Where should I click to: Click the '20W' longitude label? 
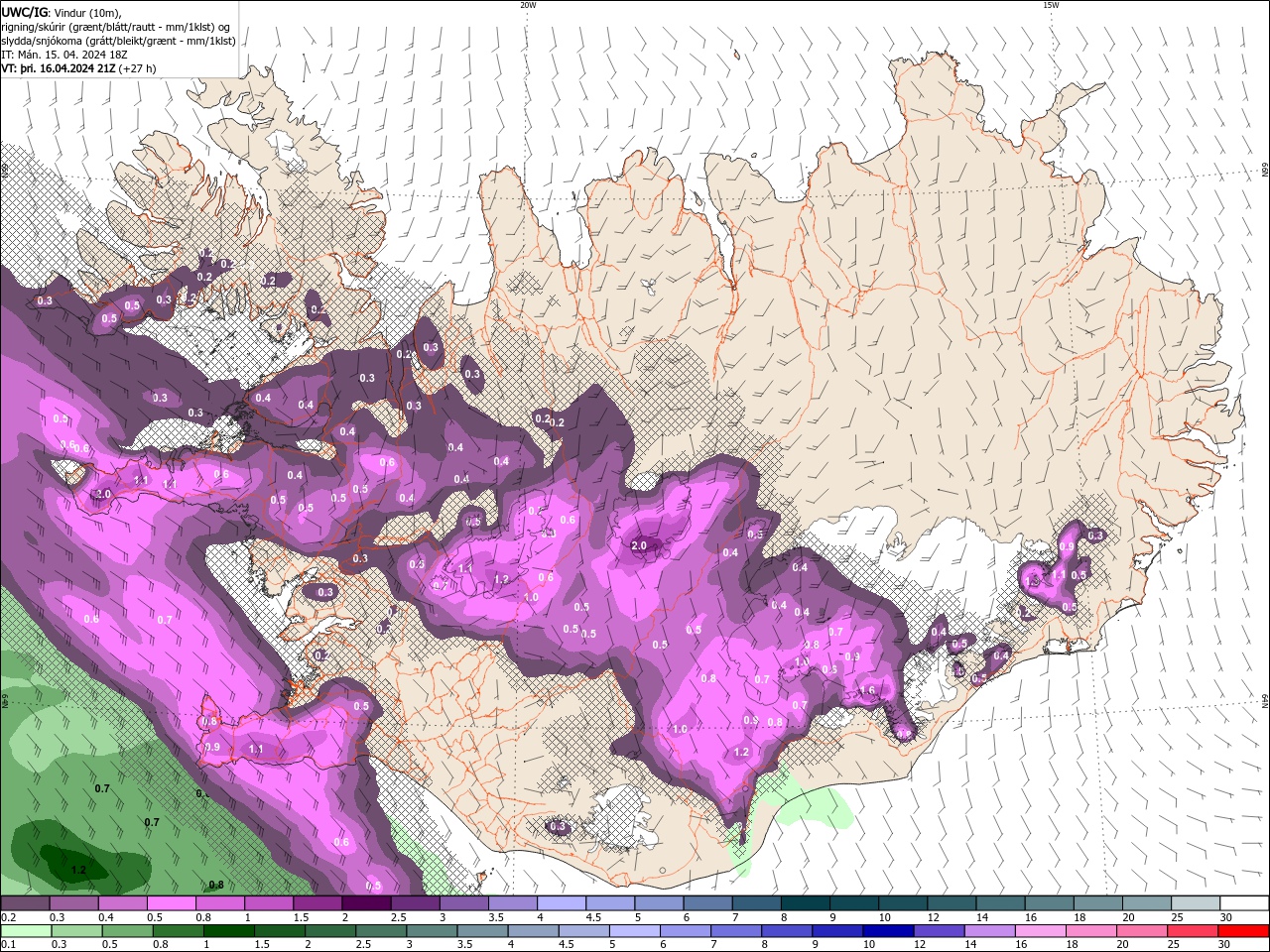pos(528,5)
